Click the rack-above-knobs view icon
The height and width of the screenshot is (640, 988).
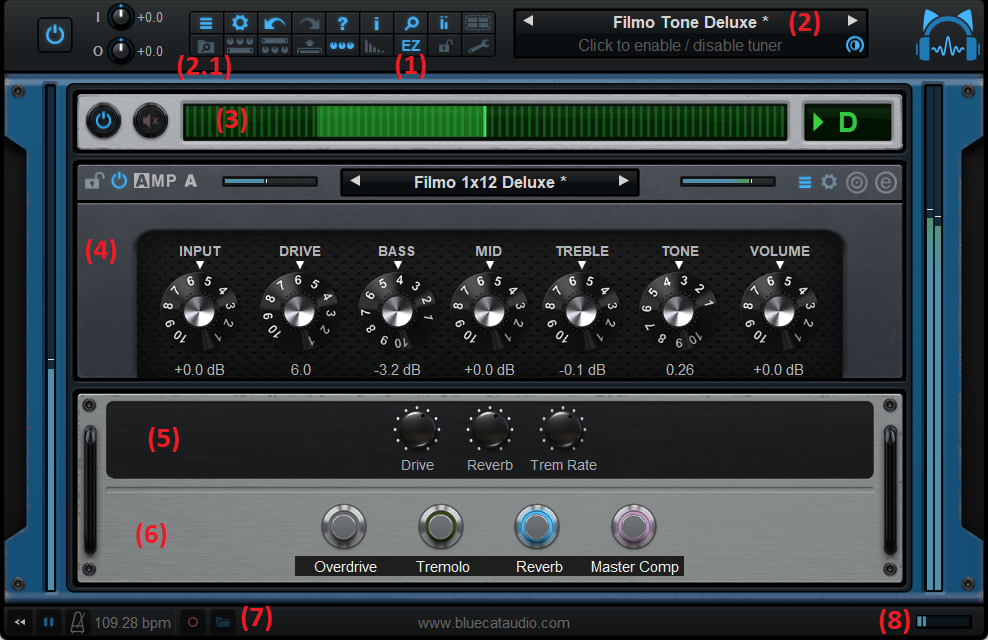coord(274,46)
